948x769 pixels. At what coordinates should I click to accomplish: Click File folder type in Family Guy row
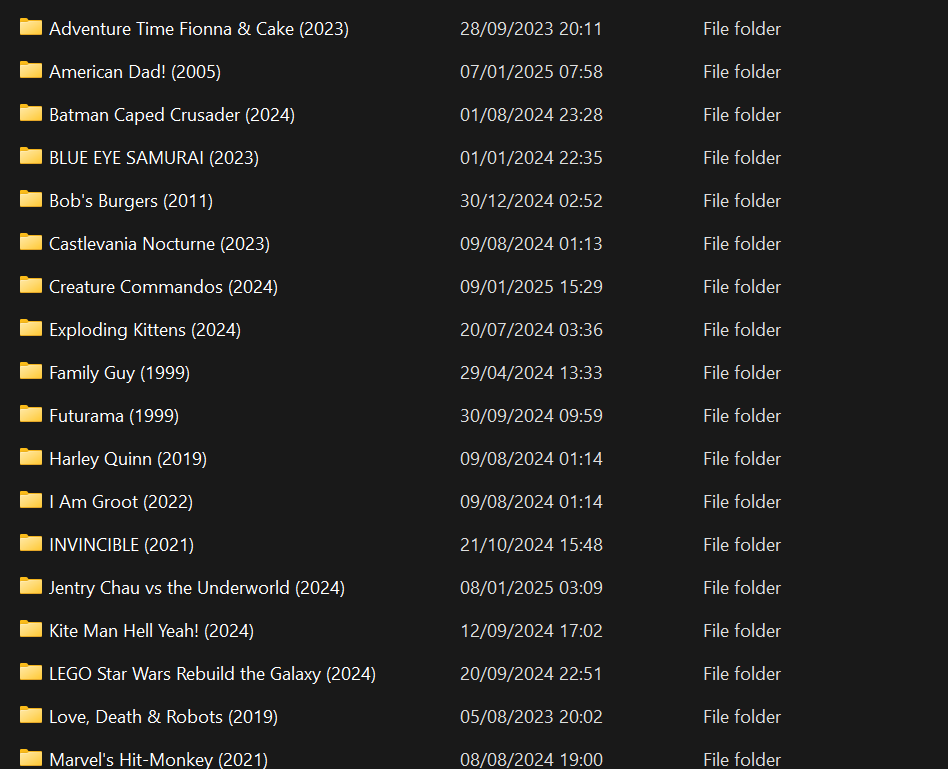(x=742, y=373)
